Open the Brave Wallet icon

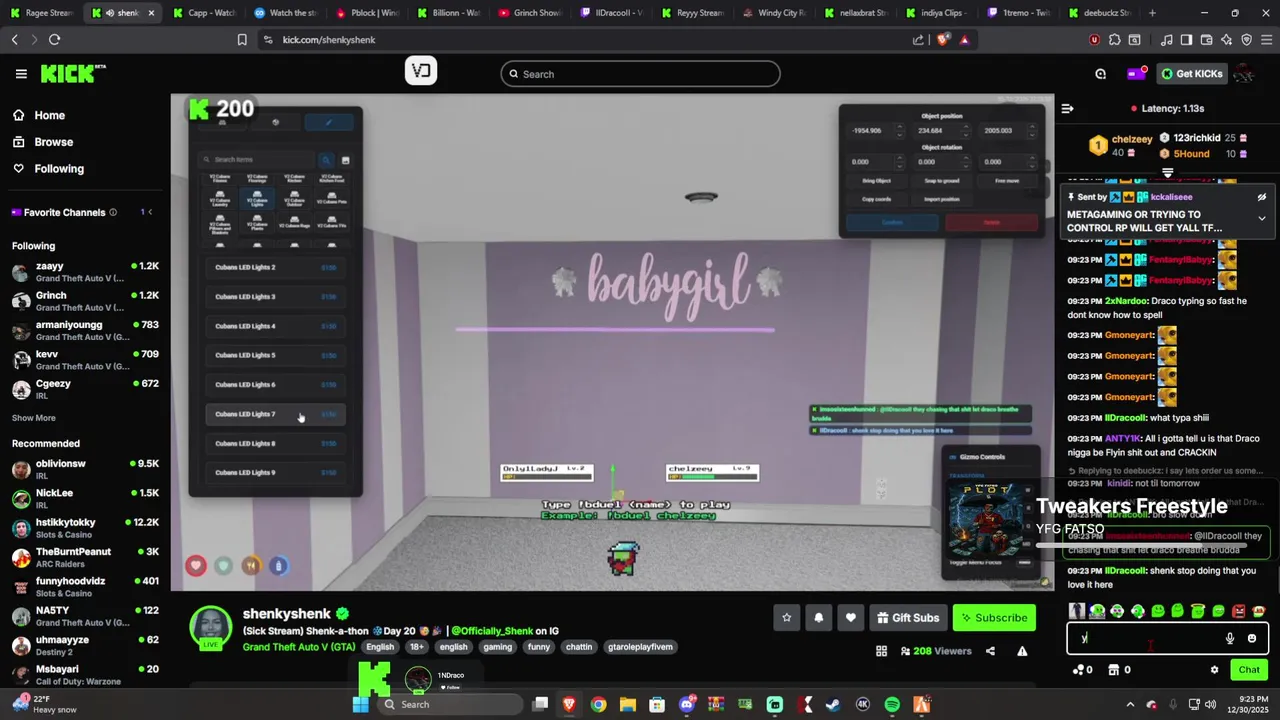[1206, 39]
